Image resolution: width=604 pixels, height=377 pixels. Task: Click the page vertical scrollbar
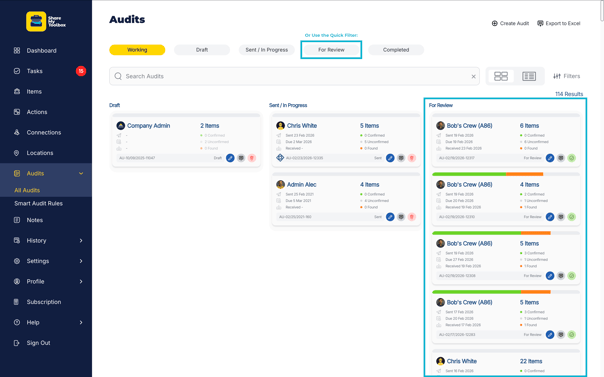click(602, 12)
